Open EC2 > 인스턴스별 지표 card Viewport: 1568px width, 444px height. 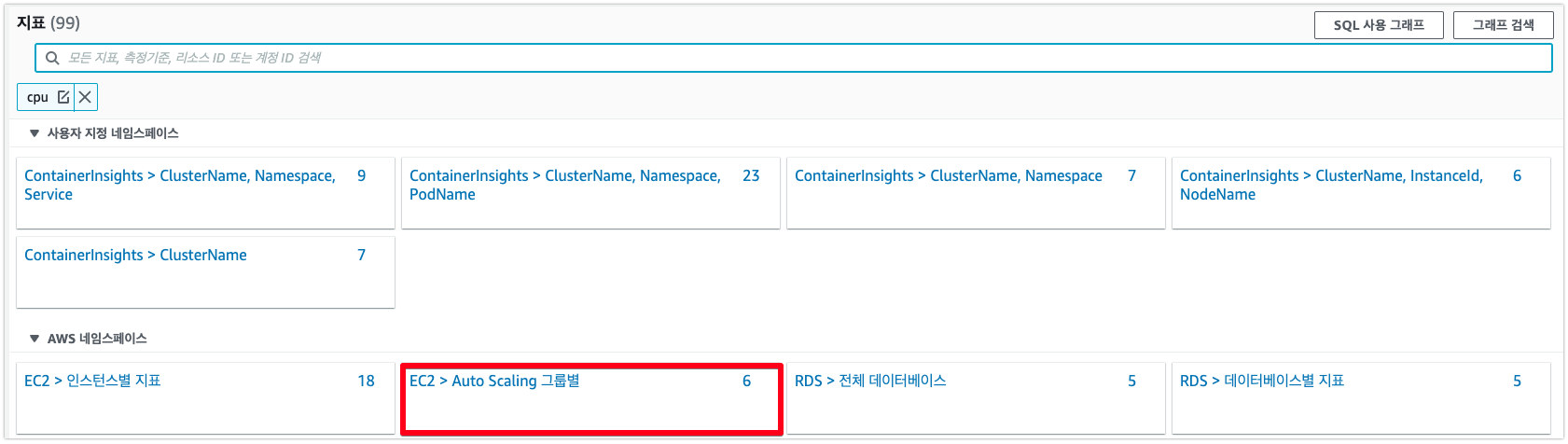(205, 398)
